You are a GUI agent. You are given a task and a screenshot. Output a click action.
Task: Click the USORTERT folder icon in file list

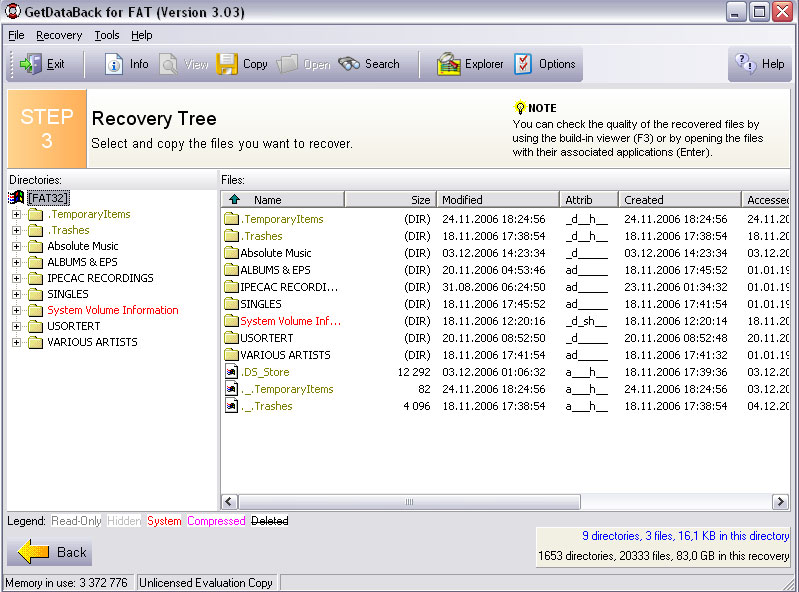pos(231,338)
